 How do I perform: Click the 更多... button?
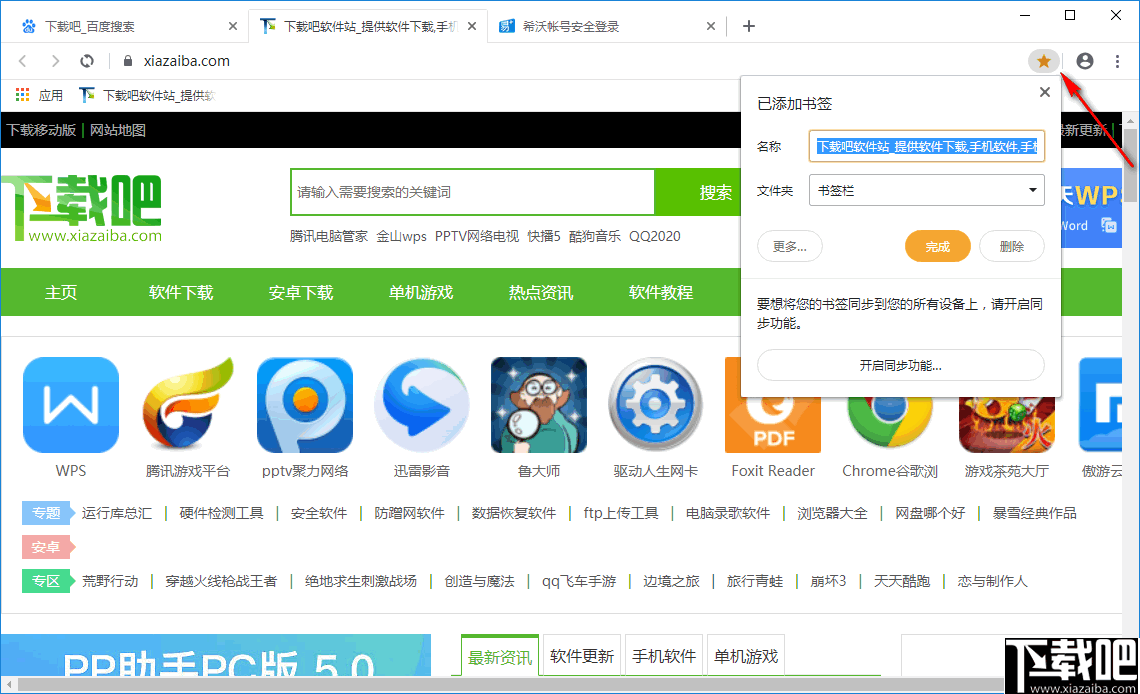[x=790, y=246]
